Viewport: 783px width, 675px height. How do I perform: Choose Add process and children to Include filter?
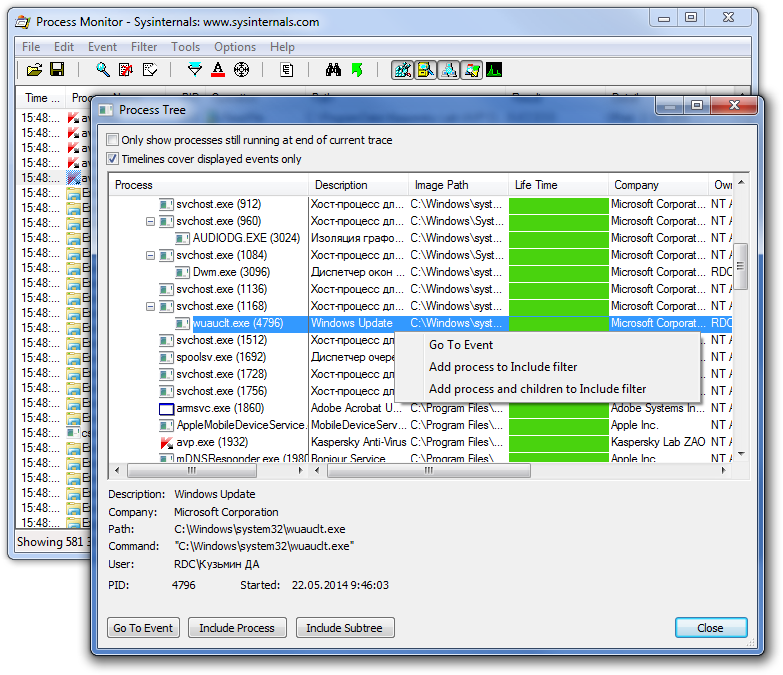(547, 389)
